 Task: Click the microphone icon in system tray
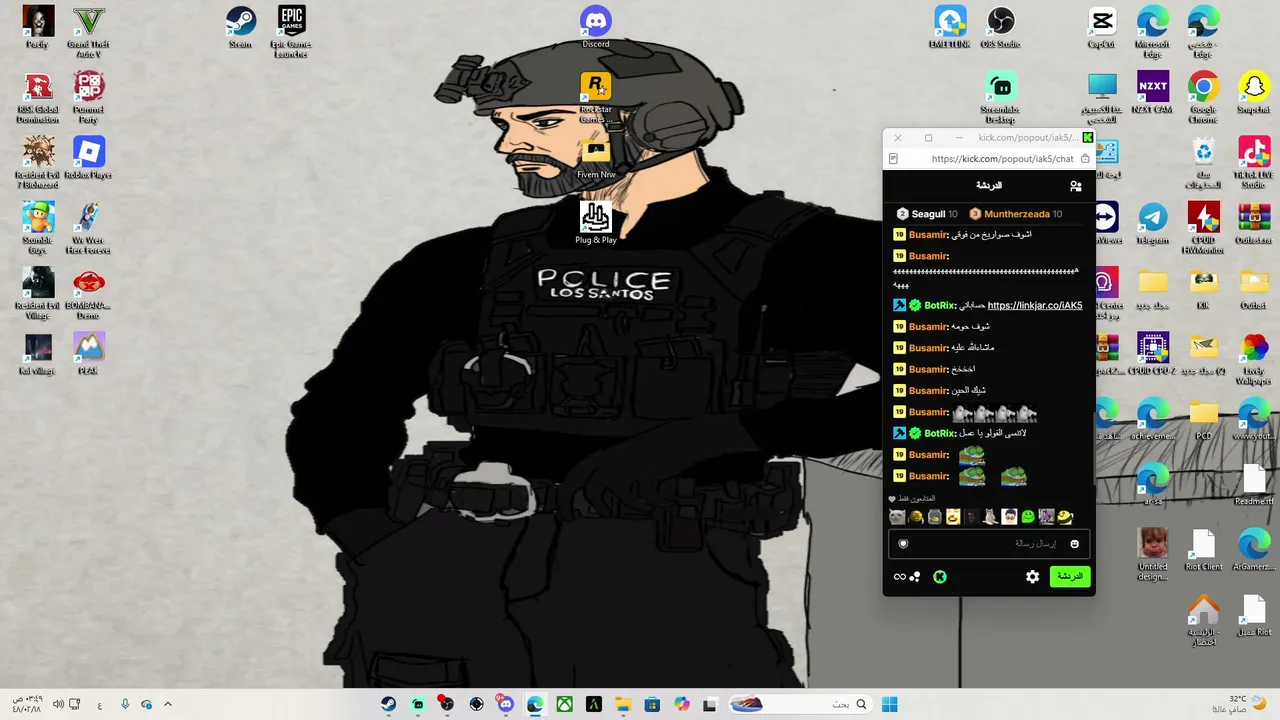click(125, 705)
